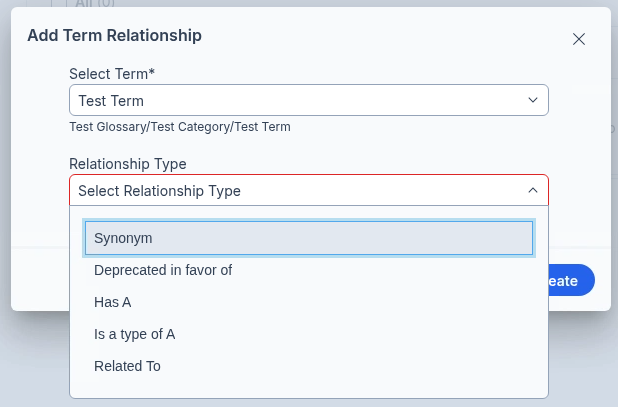Click the Relationship Type label
This screenshot has height=407, width=618.
(x=128, y=164)
